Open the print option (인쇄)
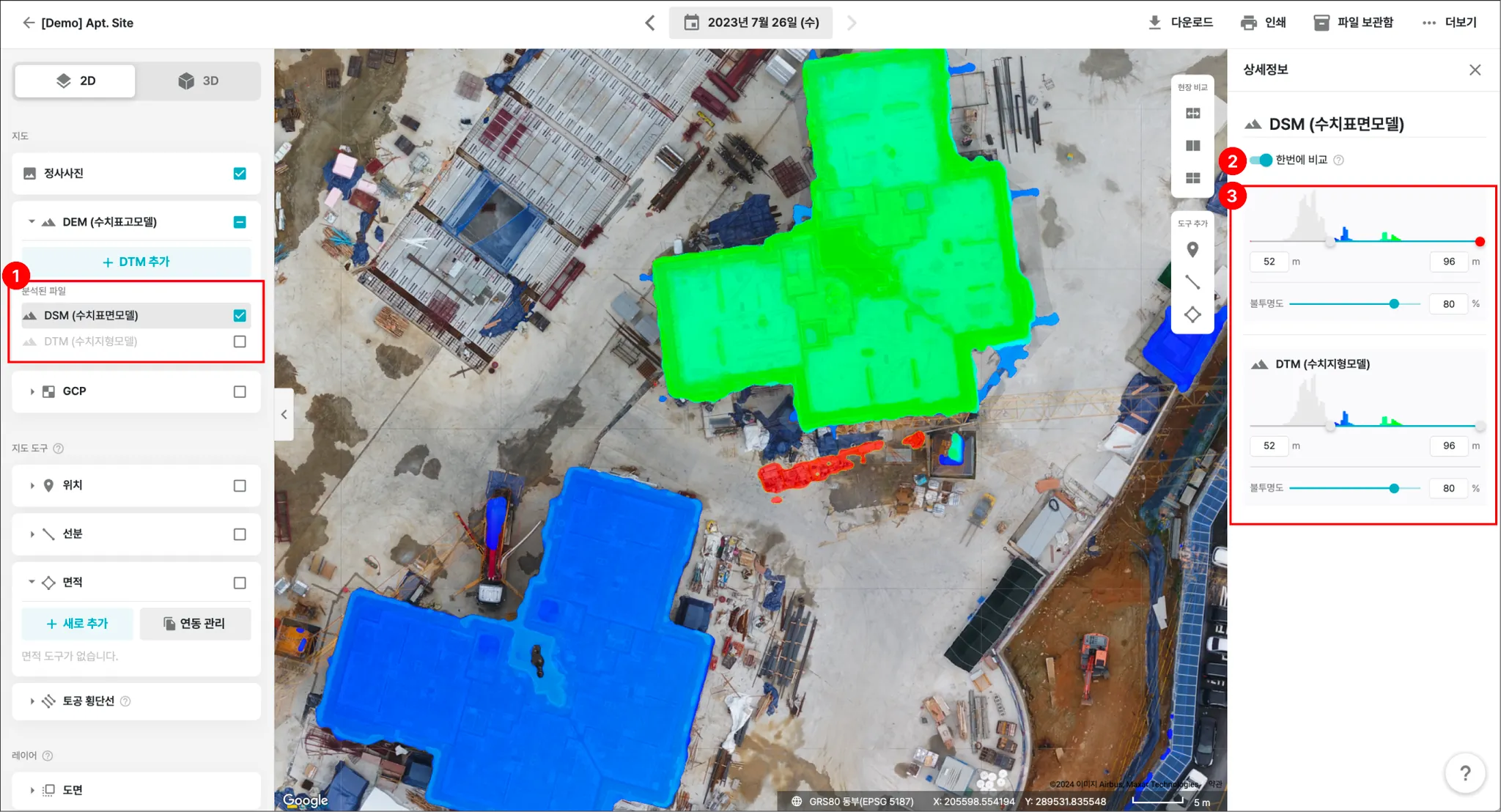This screenshot has width=1501, height=812. (x=1264, y=23)
